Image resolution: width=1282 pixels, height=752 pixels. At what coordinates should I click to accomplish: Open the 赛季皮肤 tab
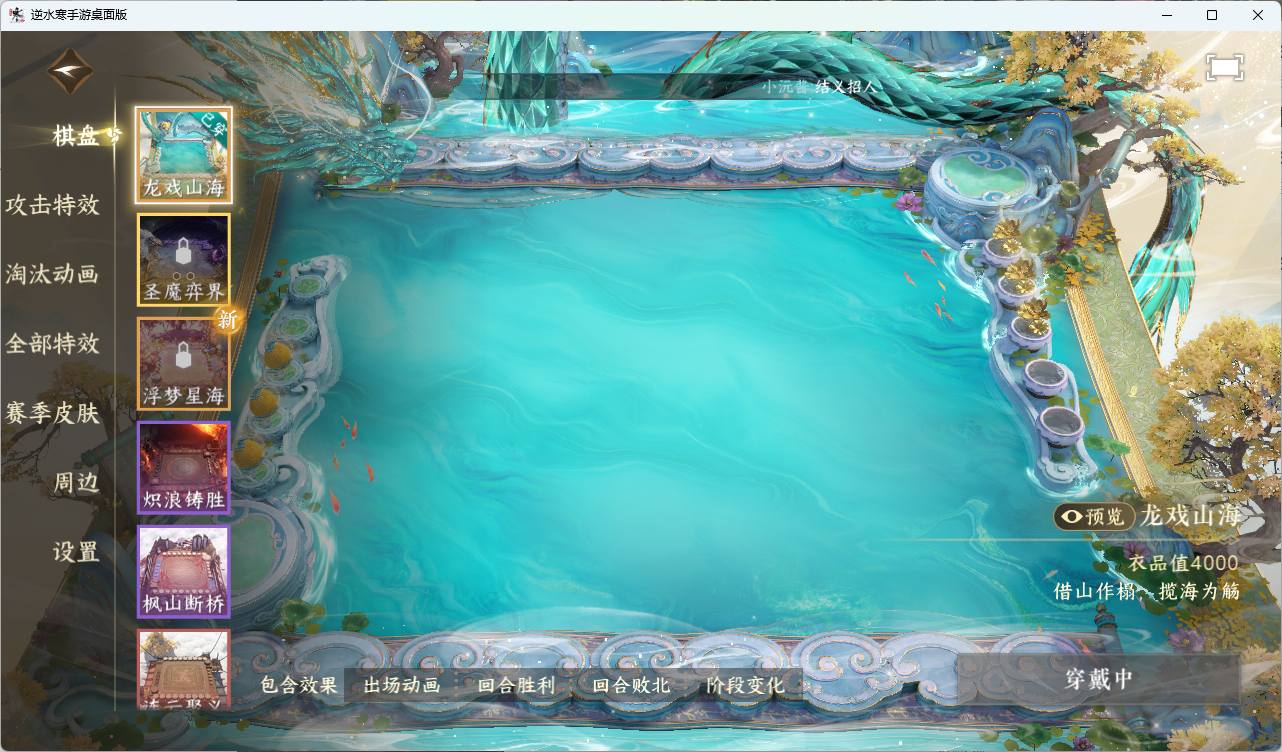pos(53,412)
